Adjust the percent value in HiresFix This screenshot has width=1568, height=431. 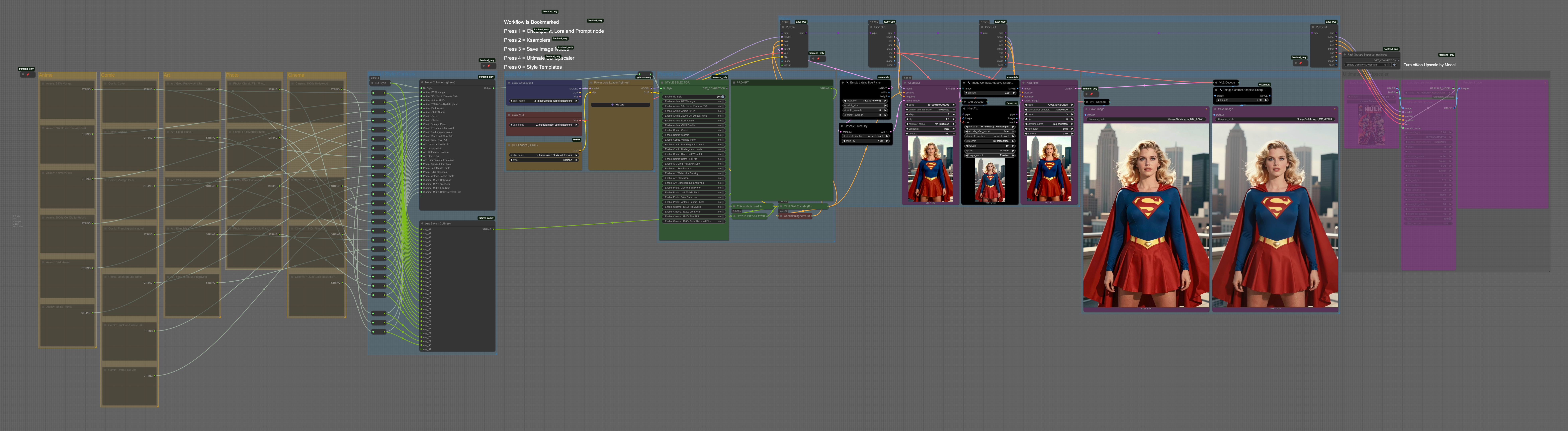coord(990,146)
